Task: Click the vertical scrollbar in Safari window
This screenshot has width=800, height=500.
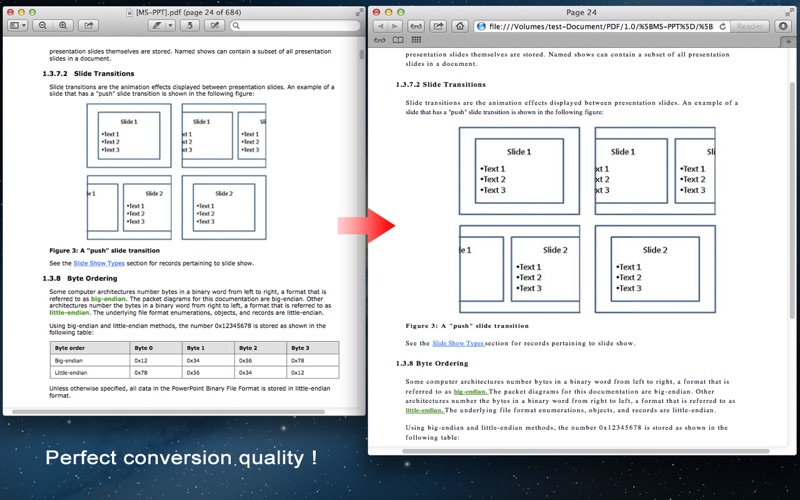Action: [x=792, y=201]
